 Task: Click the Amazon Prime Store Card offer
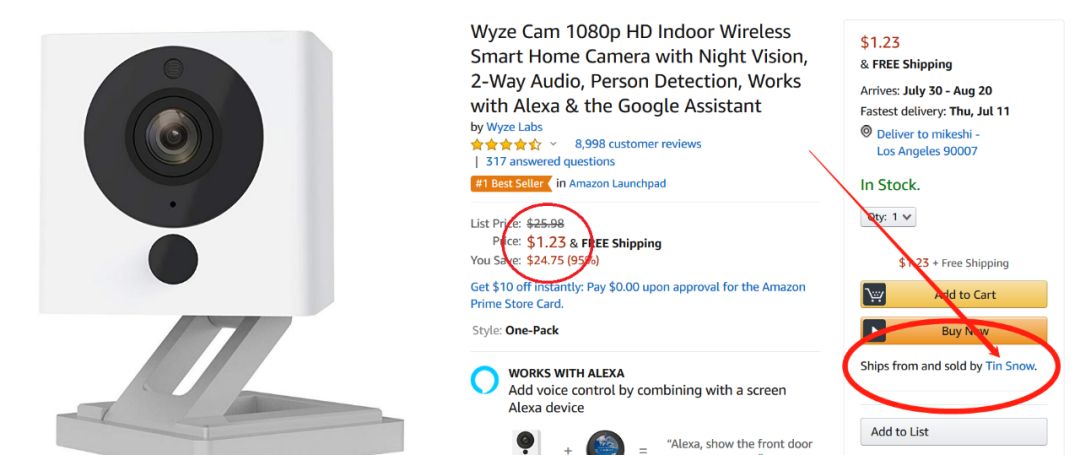[637, 295]
